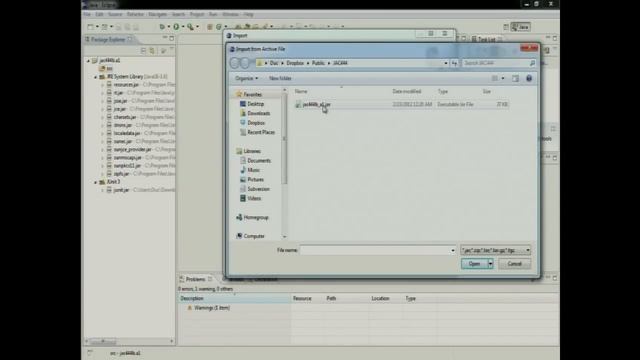Image resolution: width=640 pixels, height=360 pixels.
Task: Toggle the preview pane icon
Action: [516, 78]
